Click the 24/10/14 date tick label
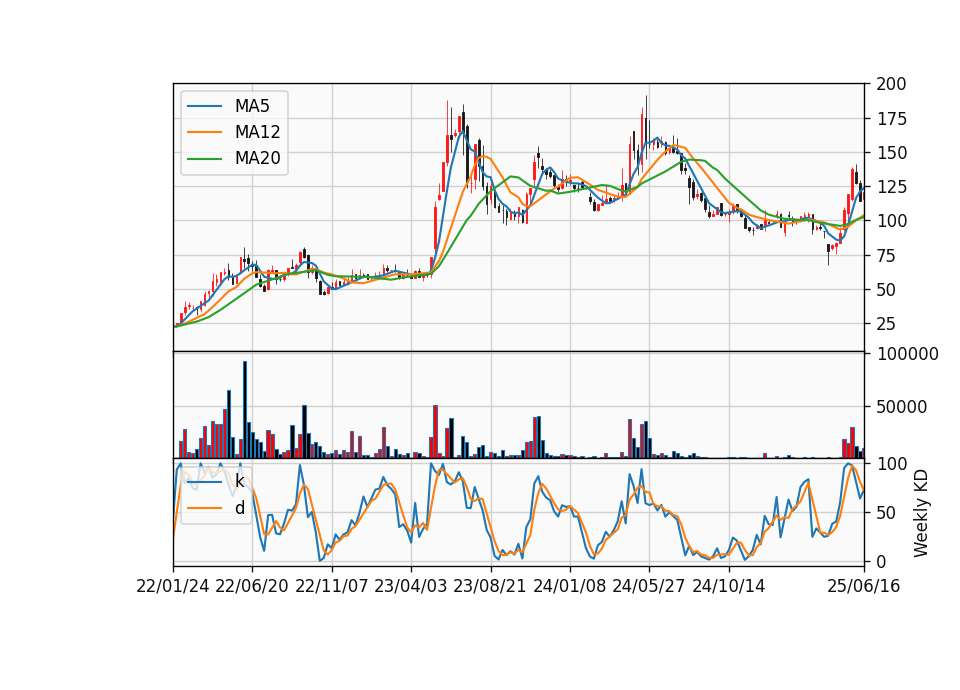960x690 pixels. click(729, 586)
